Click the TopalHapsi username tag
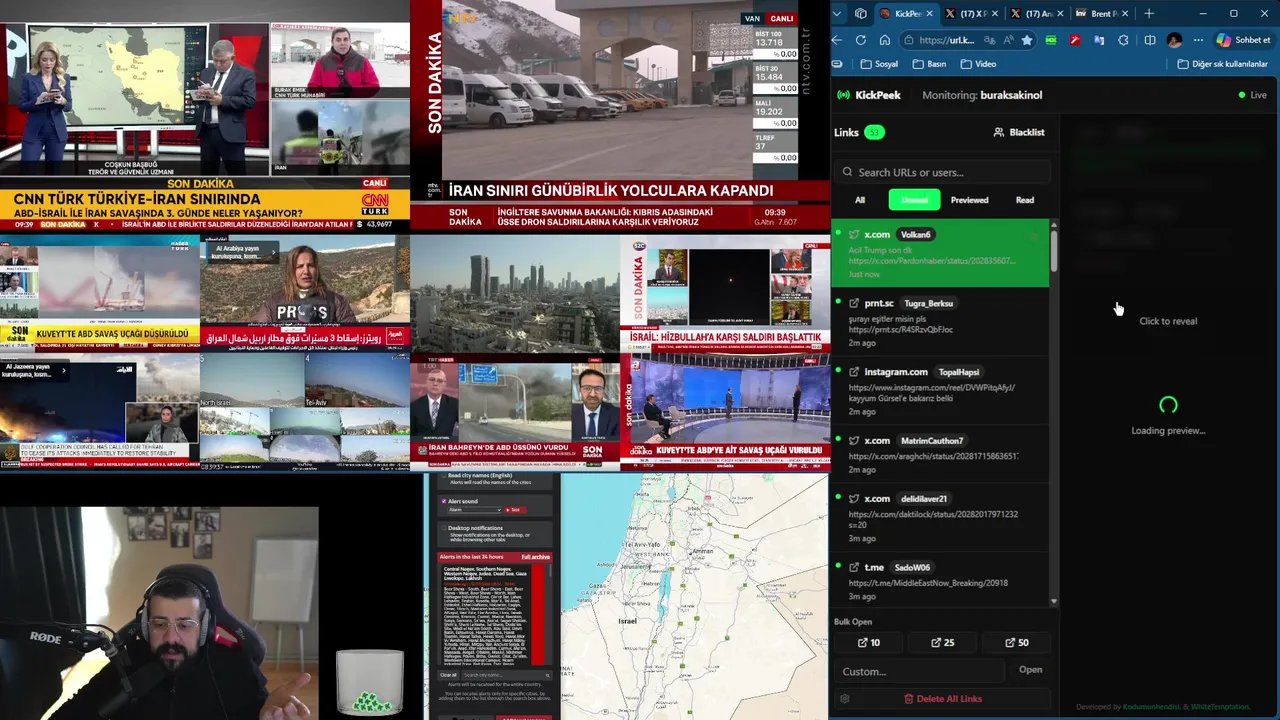 (x=959, y=372)
